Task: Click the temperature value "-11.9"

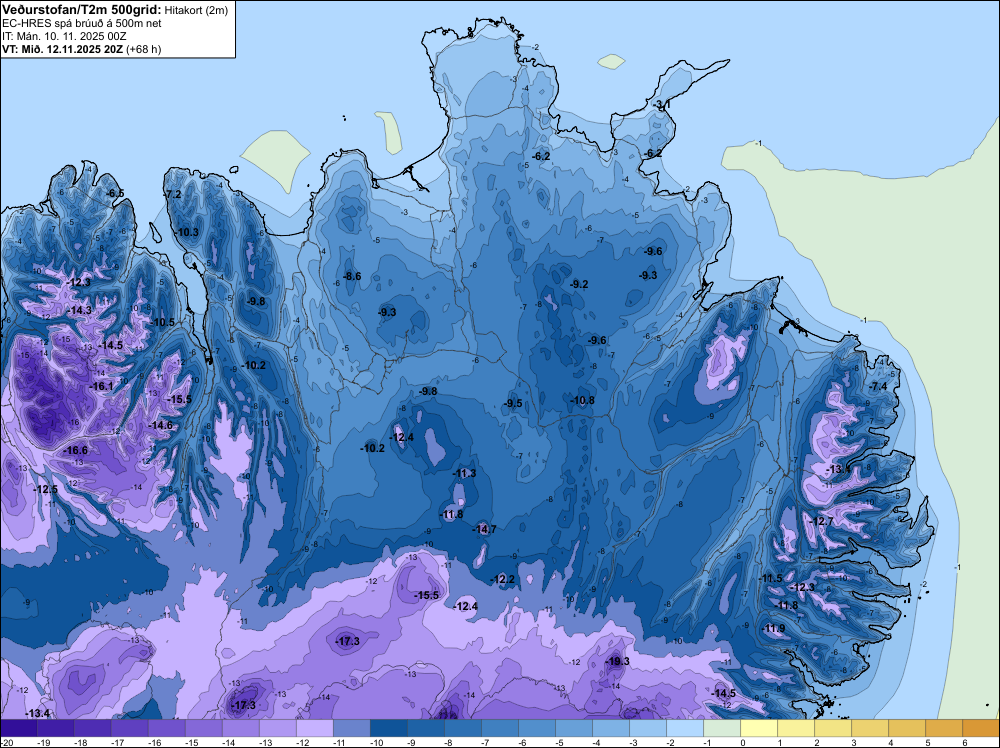Action: [774, 627]
